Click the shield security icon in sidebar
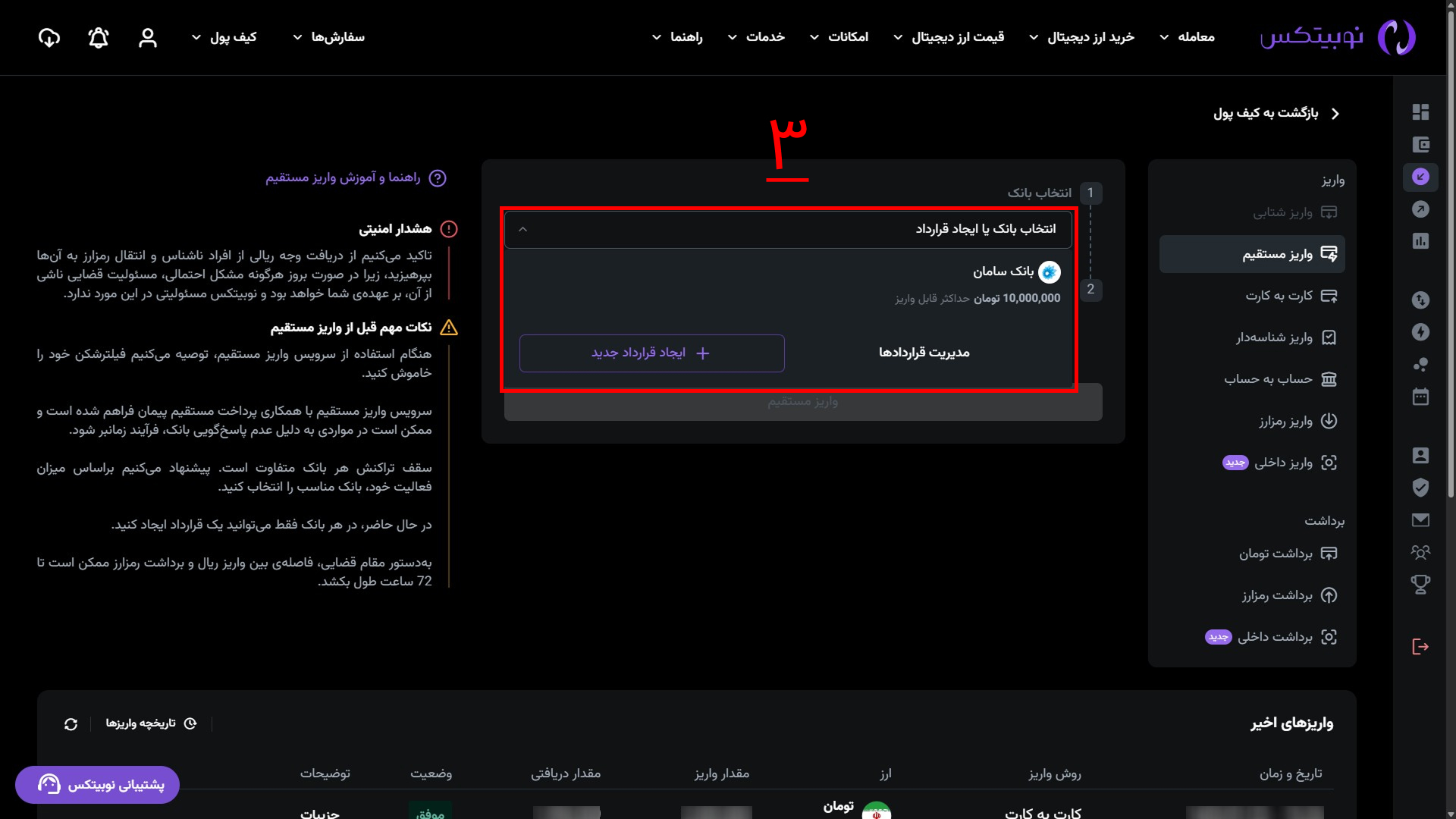This screenshot has width=1456, height=819. tap(1420, 487)
